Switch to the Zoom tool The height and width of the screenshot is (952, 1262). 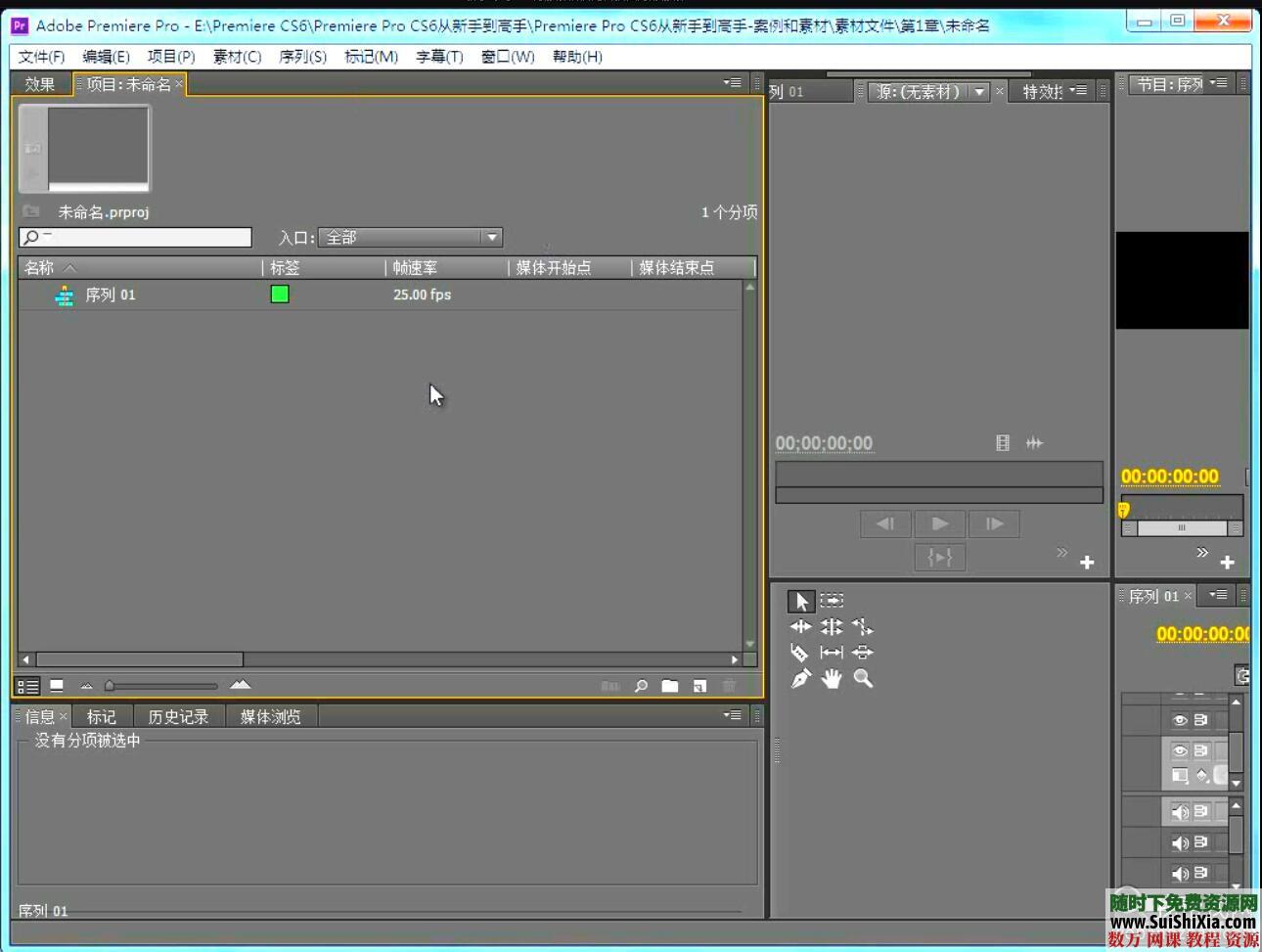click(862, 678)
